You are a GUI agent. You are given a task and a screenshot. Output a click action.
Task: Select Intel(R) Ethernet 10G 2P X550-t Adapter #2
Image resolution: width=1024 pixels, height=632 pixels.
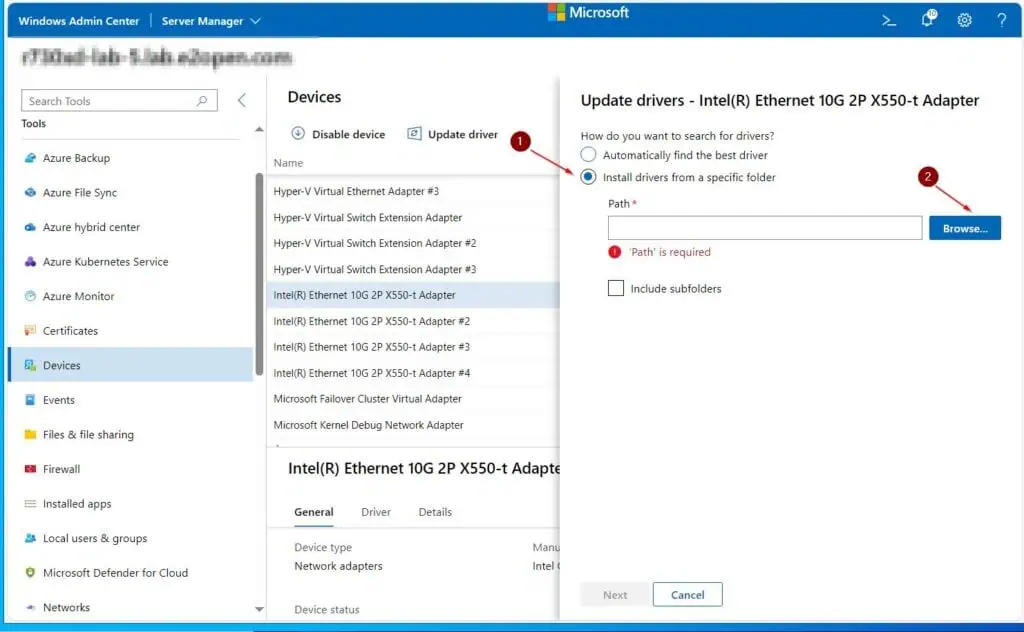click(x=413, y=321)
